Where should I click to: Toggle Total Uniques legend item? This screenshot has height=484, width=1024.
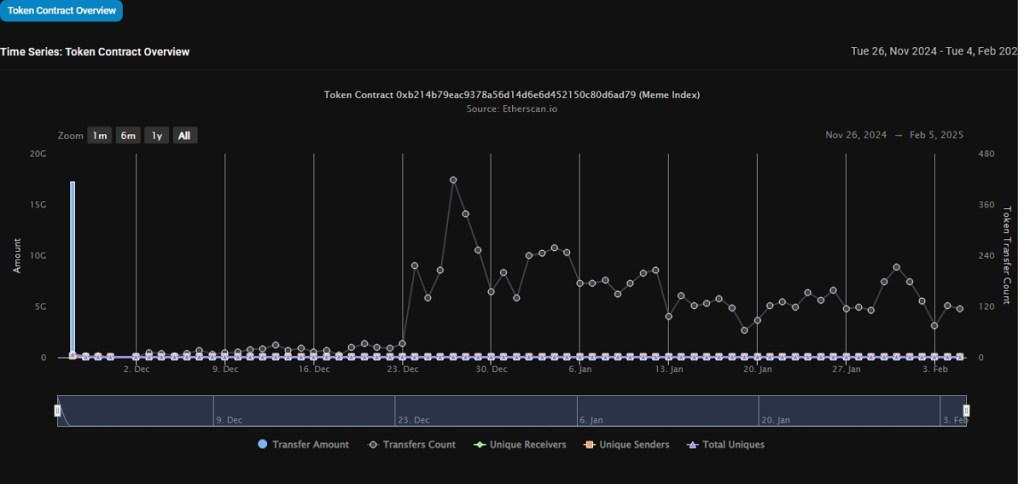(x=732, y=444)
